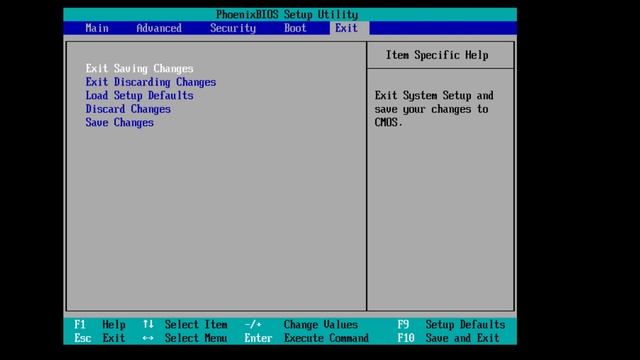Choose Exit Saving Changes
The width and height of the screenshot is (640, 360).
(x=139, y=69)
